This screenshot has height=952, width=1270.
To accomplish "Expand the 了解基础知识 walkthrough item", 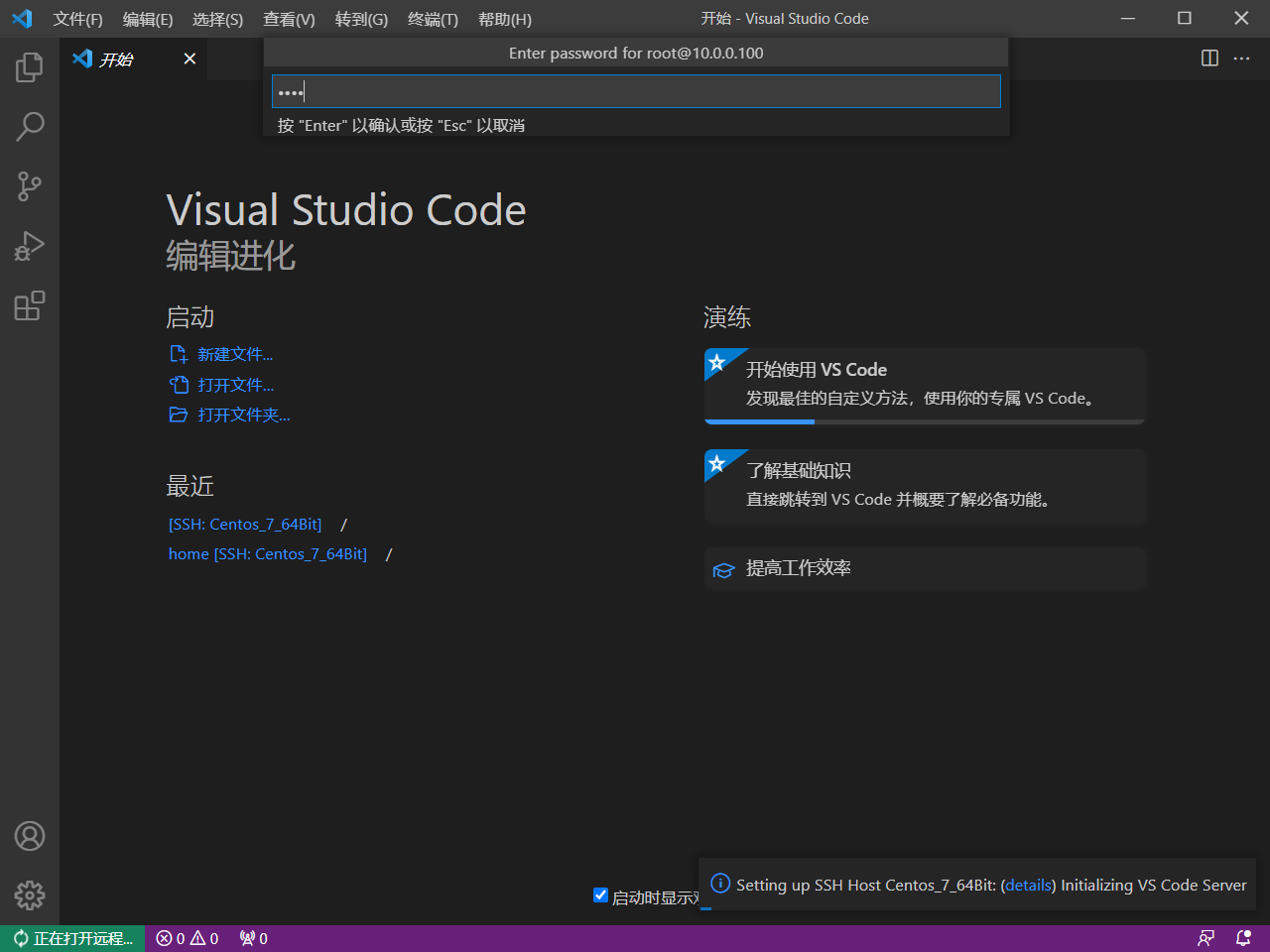I will (925, 486).
